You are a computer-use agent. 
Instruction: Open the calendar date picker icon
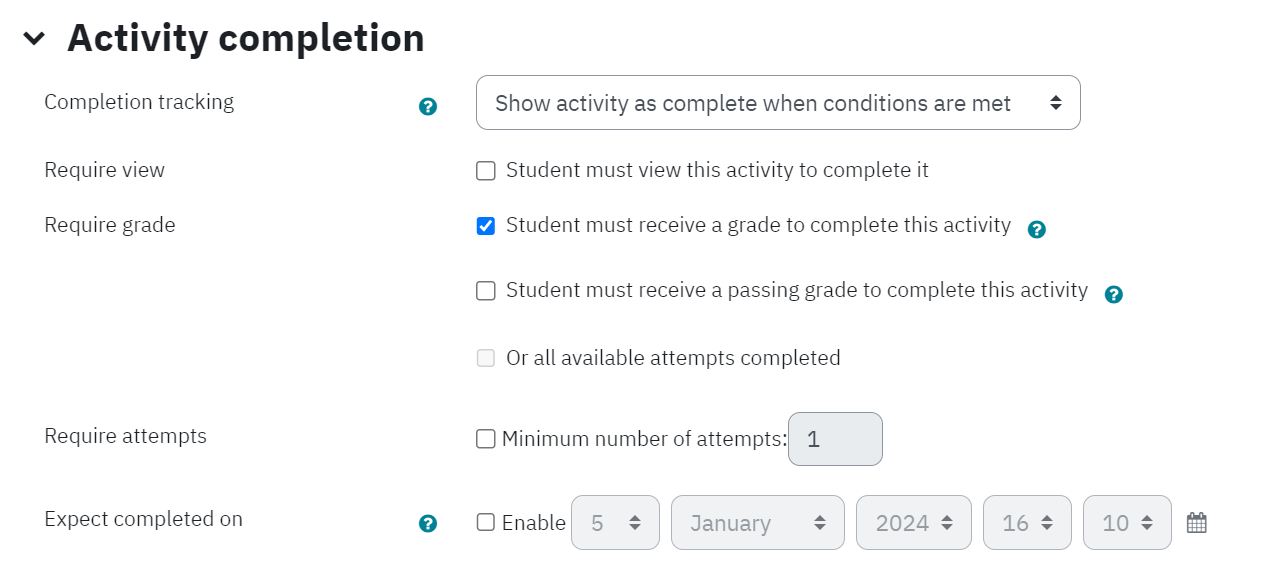(x=1197, y=522)
